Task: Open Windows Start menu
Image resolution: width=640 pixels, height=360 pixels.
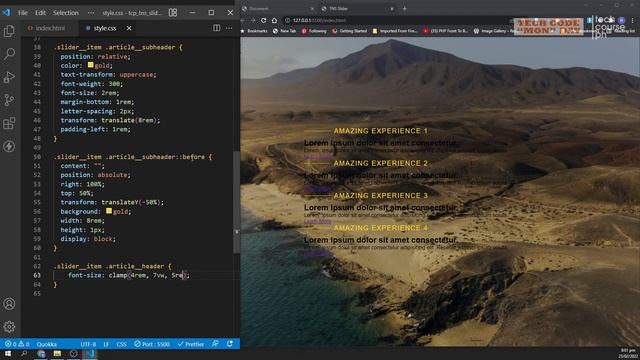Action: coord(7,353)
